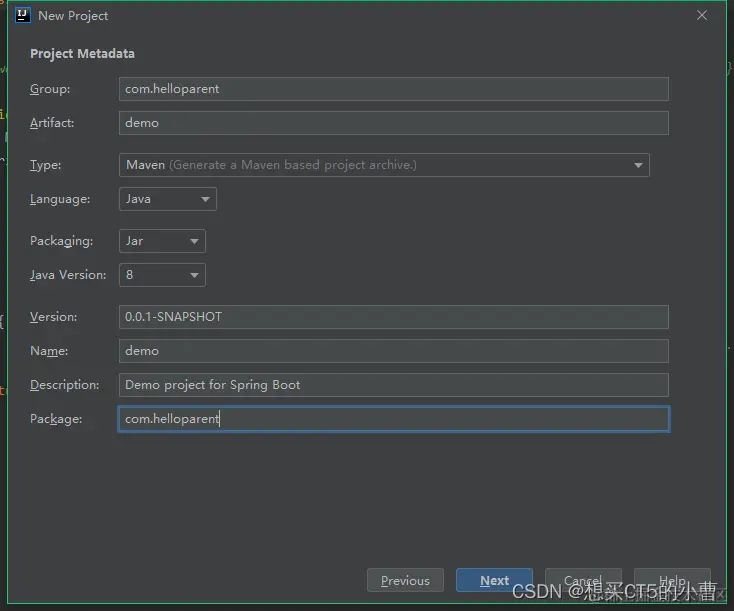The width and height of the screenshot is (734, 611).
Task: Focus the Group input field
Action: [x=394, y=89]
